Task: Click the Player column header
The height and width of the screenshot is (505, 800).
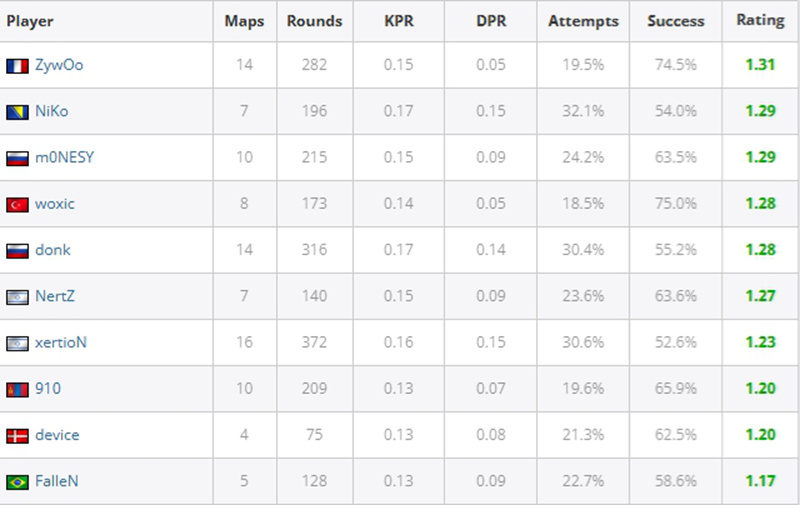Action: click(x=30, y=21)
